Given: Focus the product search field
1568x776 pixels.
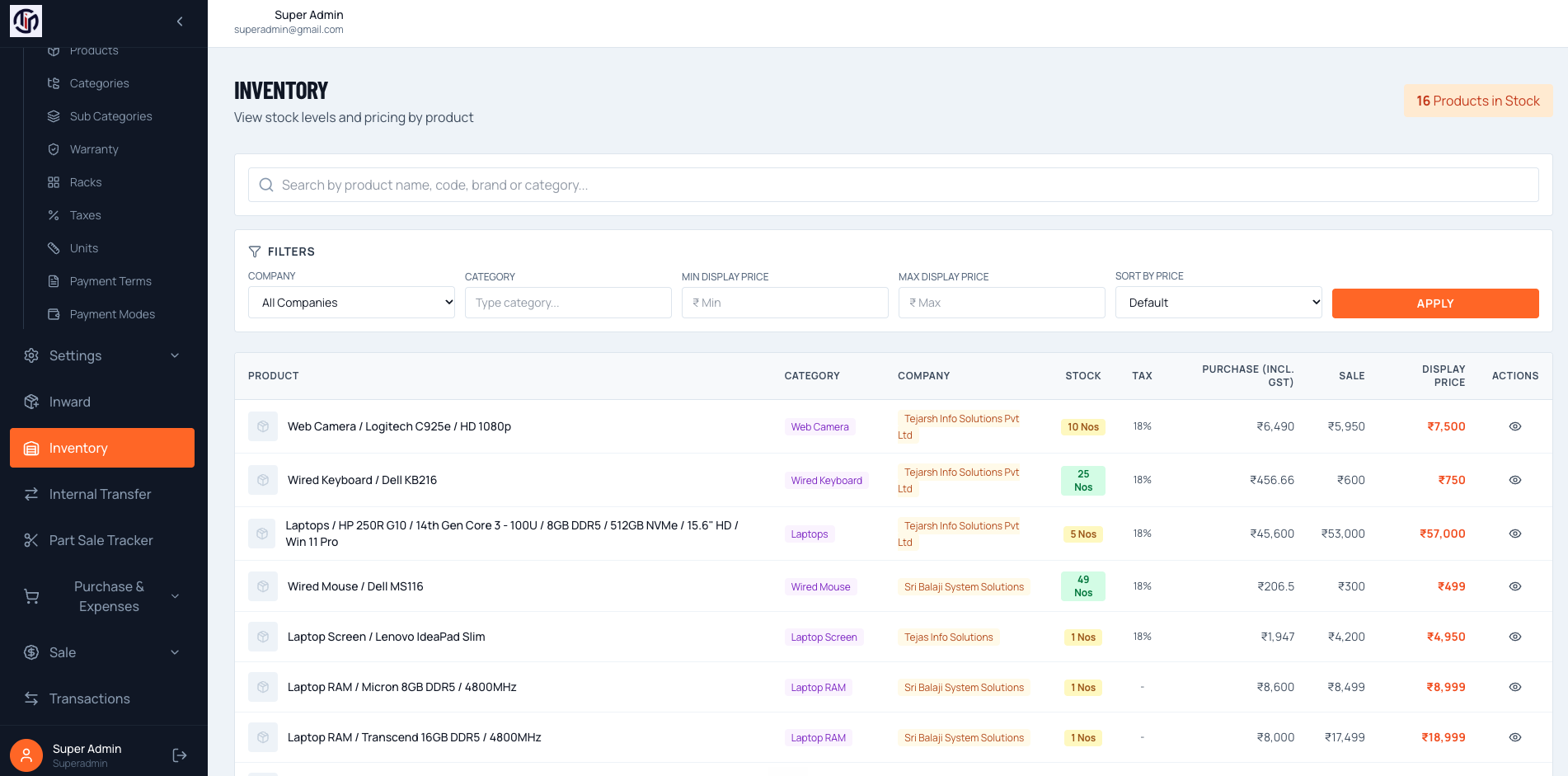Looking at the screenshot, I should click(894, 185).
